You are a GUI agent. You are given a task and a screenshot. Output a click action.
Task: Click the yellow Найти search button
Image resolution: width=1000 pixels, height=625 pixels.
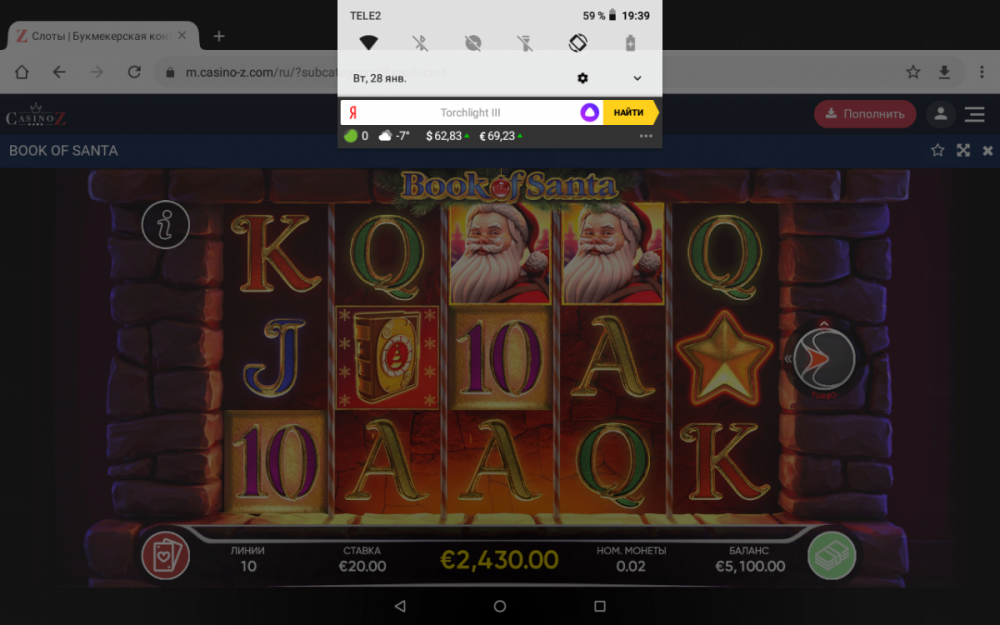tap(629, 112)
